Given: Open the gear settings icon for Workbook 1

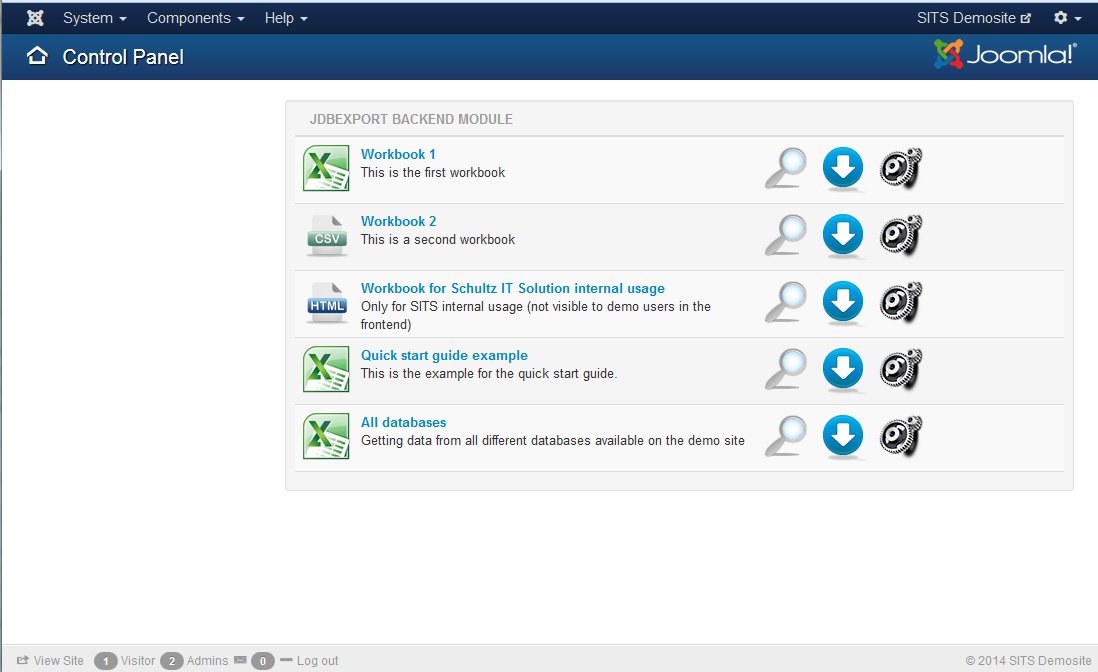Looking at the screenshot, I should 900,168.
